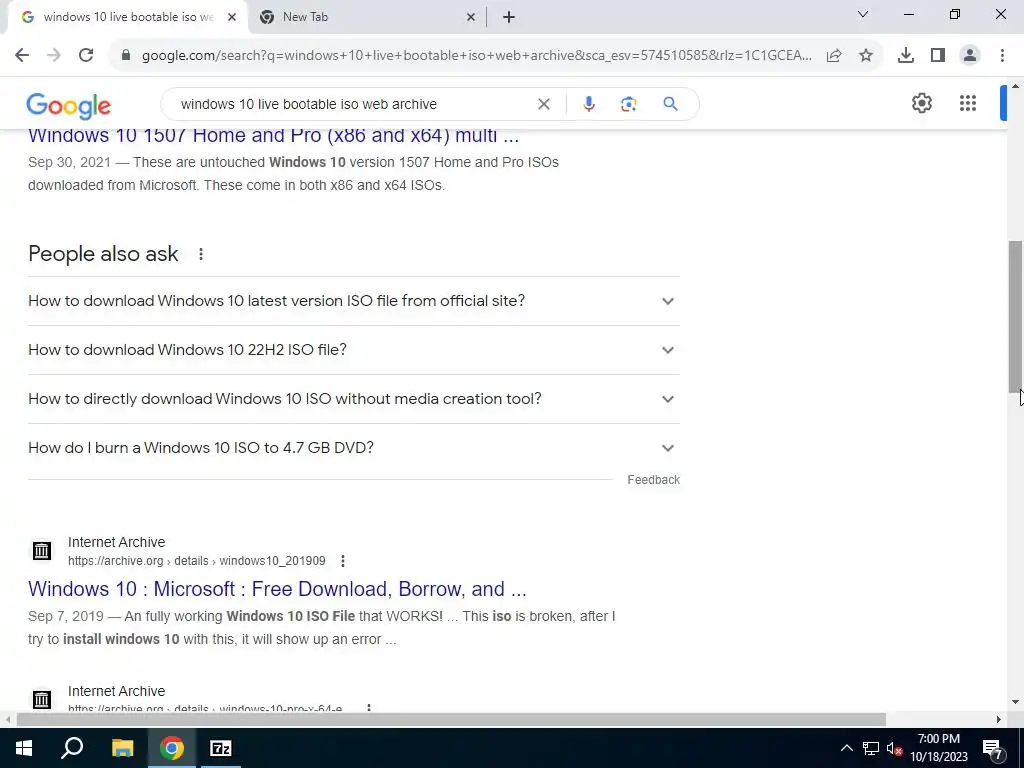Image resolution: width=1024 pixels, height=768 pixels.
Task: Click the muted volume tray icon
Action: coord(894,748)
